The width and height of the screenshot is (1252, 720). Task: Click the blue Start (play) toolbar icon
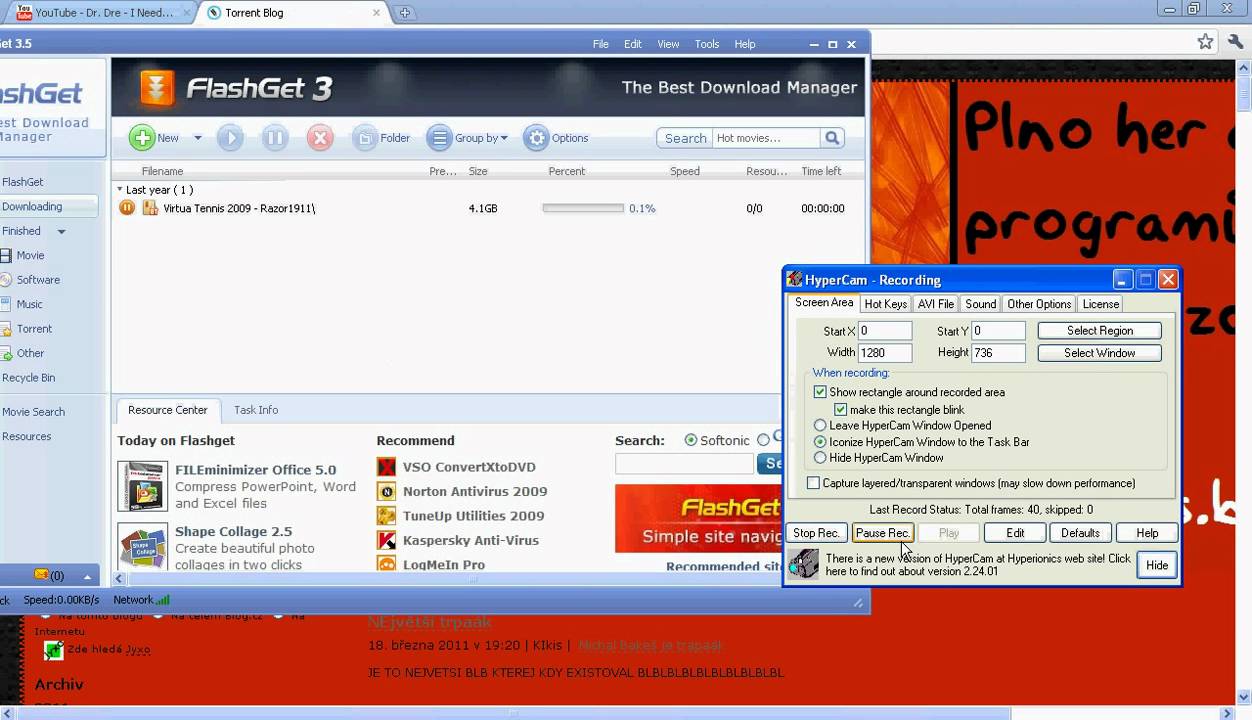pos(230,138)
